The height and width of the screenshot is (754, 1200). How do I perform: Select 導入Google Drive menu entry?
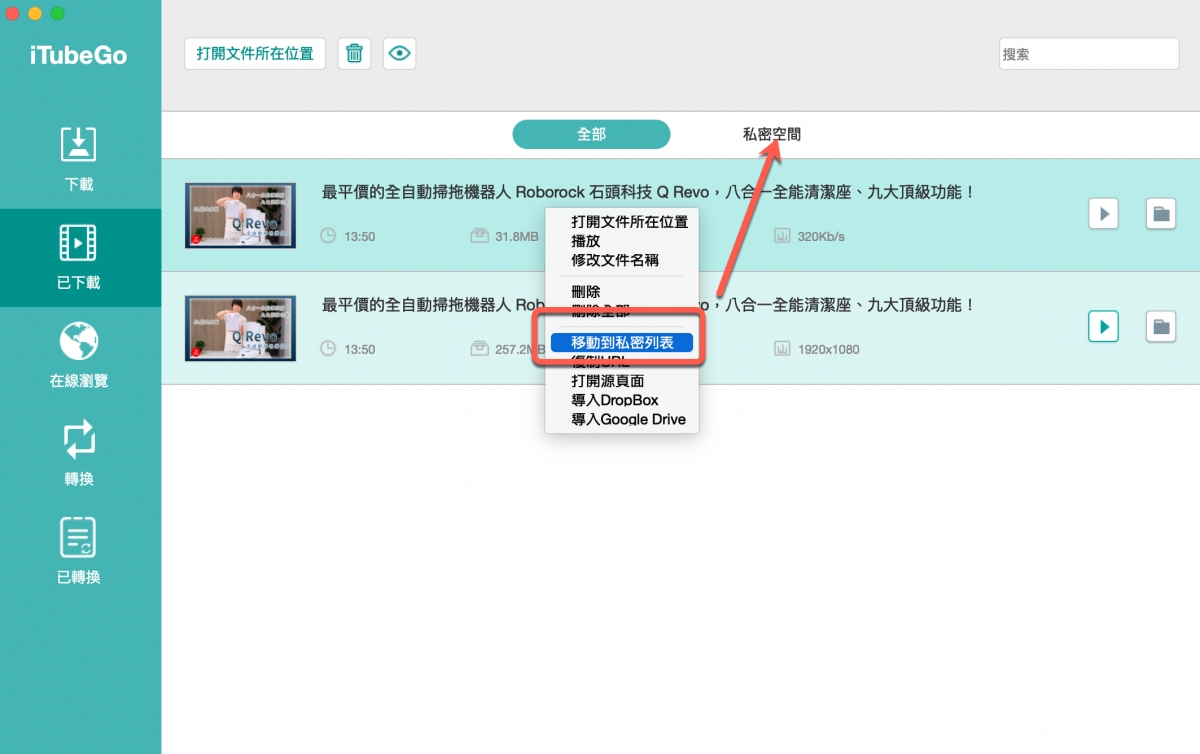628,419
